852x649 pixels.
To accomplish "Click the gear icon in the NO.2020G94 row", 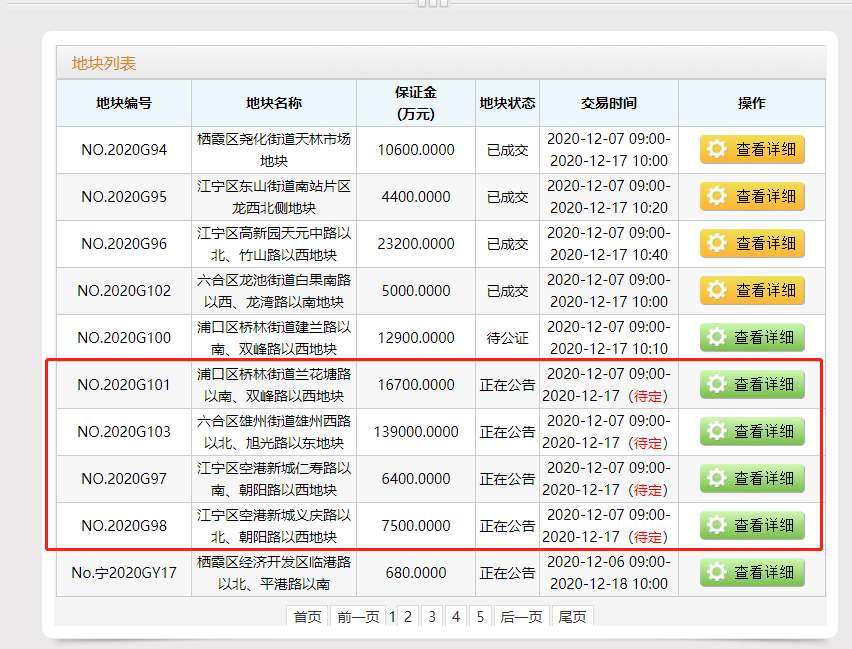I will [716, 150].
